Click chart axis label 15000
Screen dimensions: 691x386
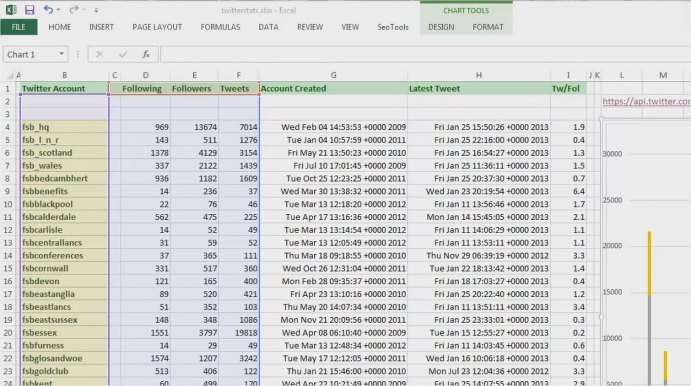[x=612, y=292]
